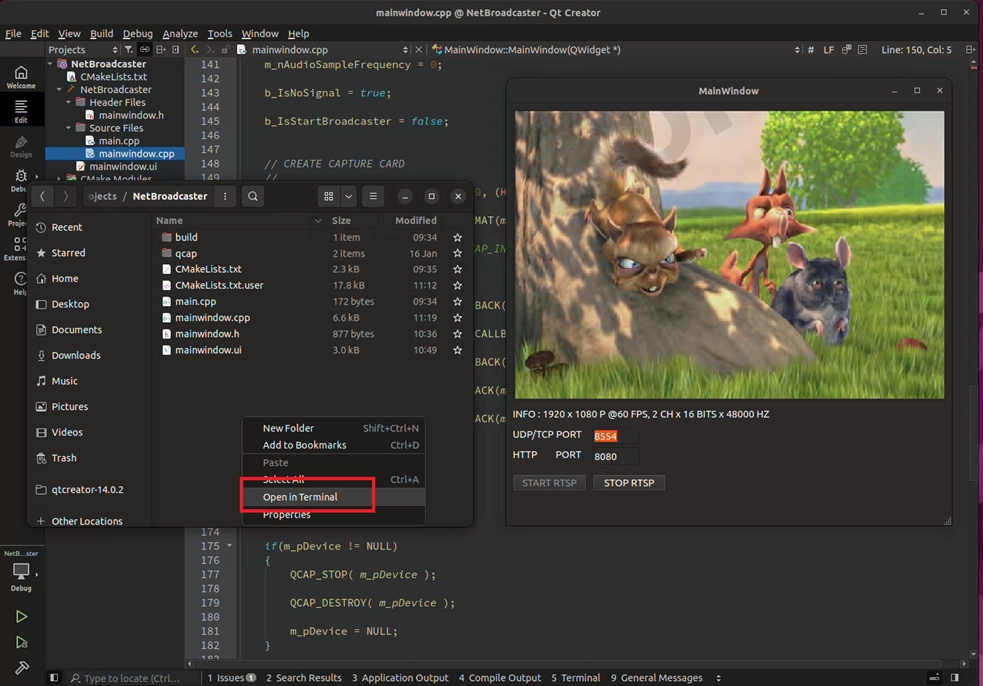The width and height of the screenshot is (983, 686).
Task: Switch to Edit mode in sidebar
Action: click(21, 111)
